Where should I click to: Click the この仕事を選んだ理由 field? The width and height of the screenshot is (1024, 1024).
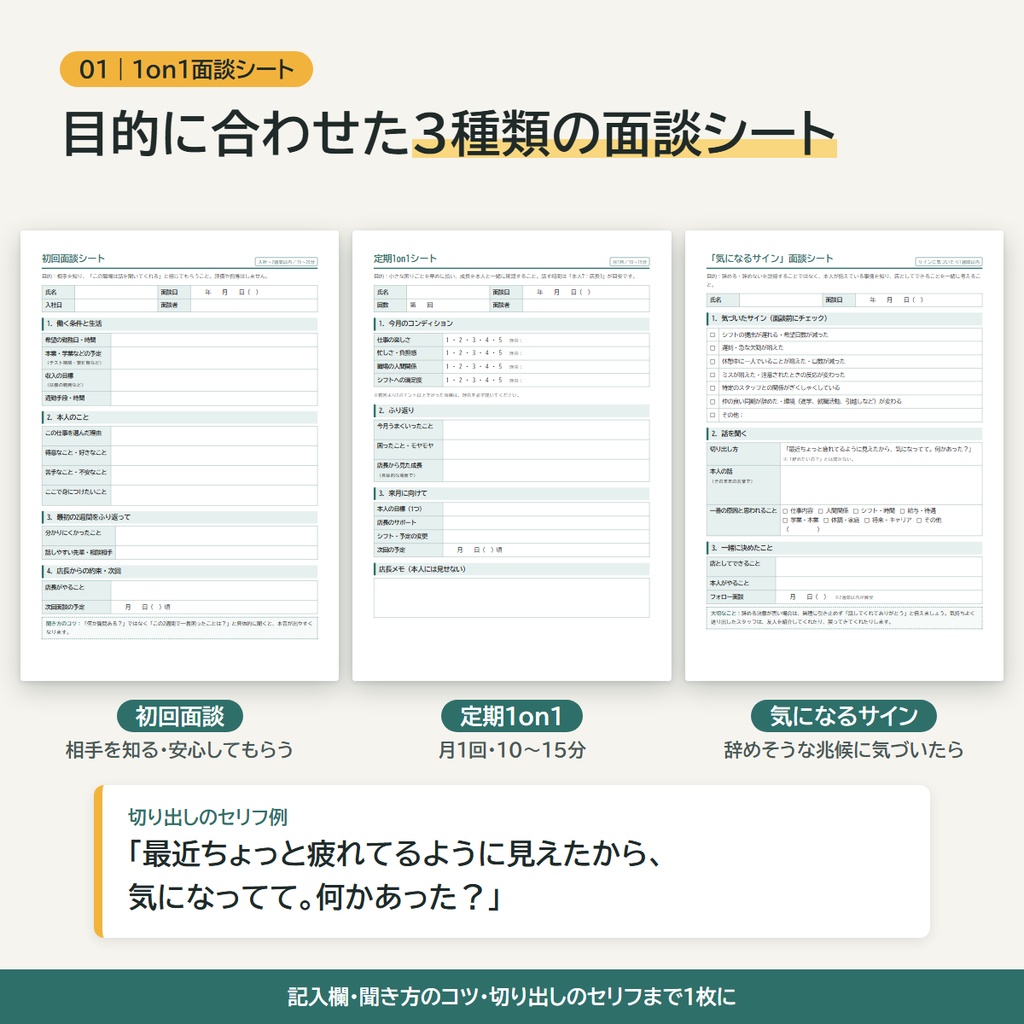(x=214, y=436)
